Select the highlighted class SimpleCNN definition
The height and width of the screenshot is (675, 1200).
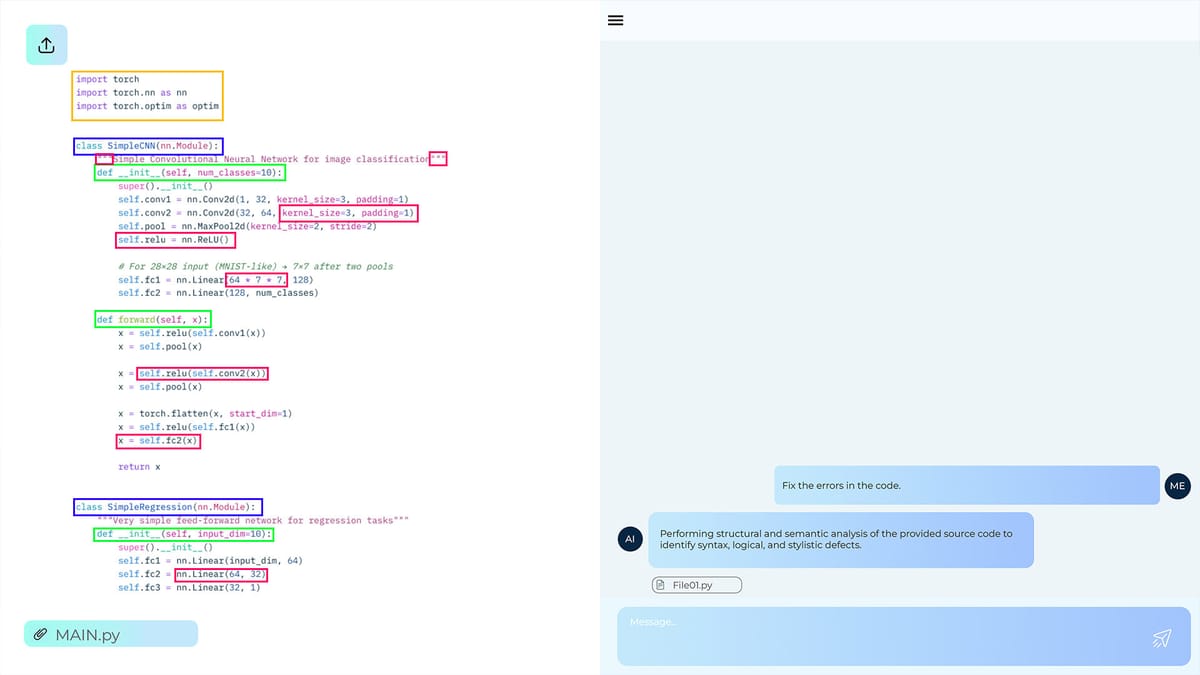click(x=148, y=146)
